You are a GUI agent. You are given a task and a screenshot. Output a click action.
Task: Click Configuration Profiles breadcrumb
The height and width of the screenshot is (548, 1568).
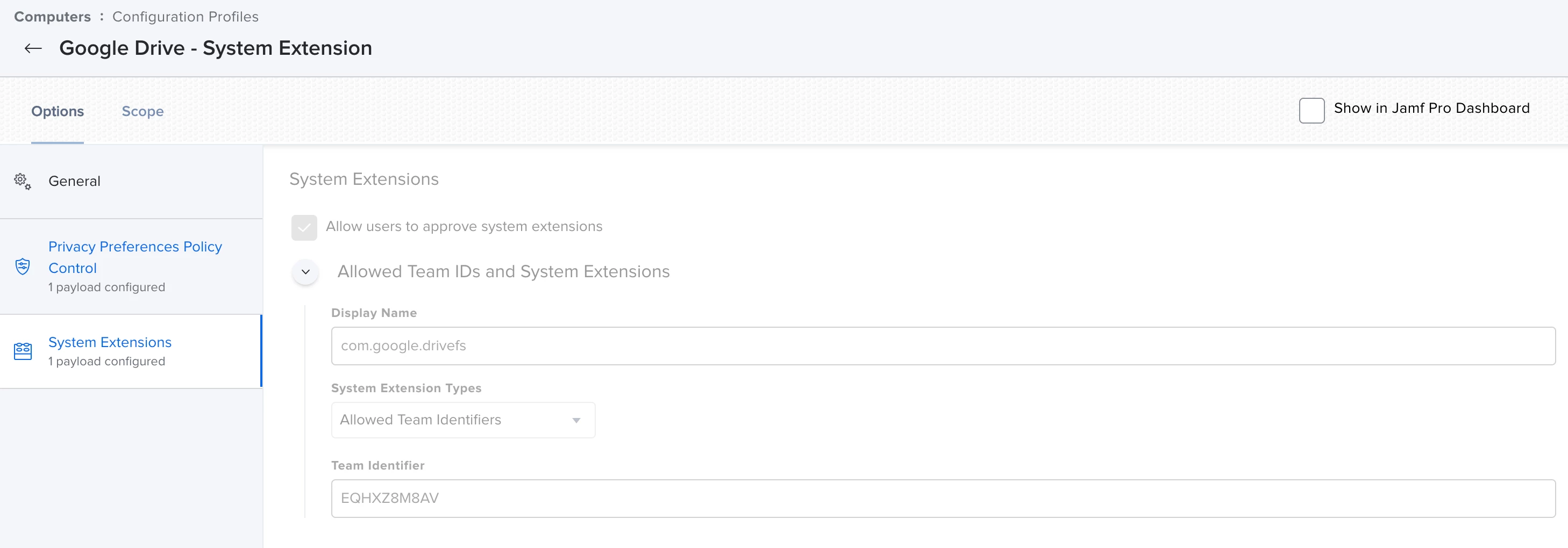(185, 17)
